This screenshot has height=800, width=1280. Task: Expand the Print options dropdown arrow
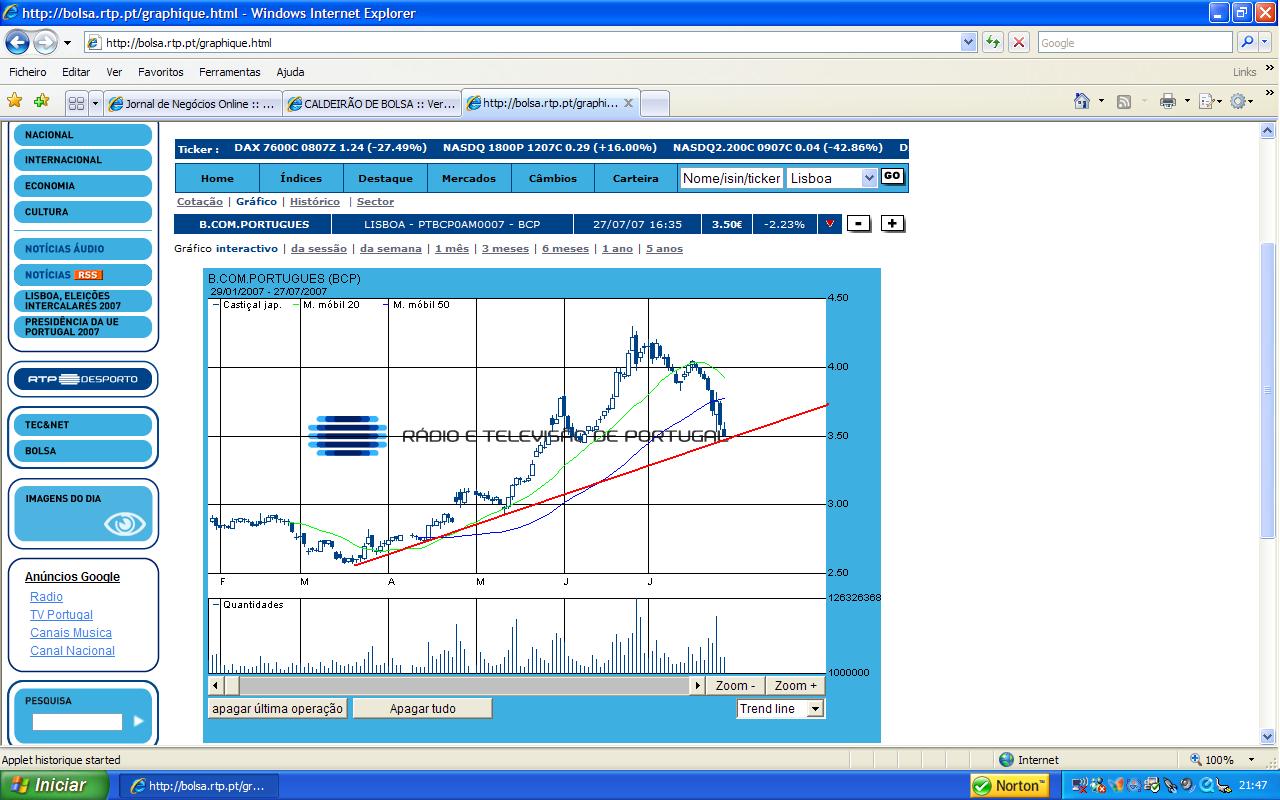[x=1187, y=101]
